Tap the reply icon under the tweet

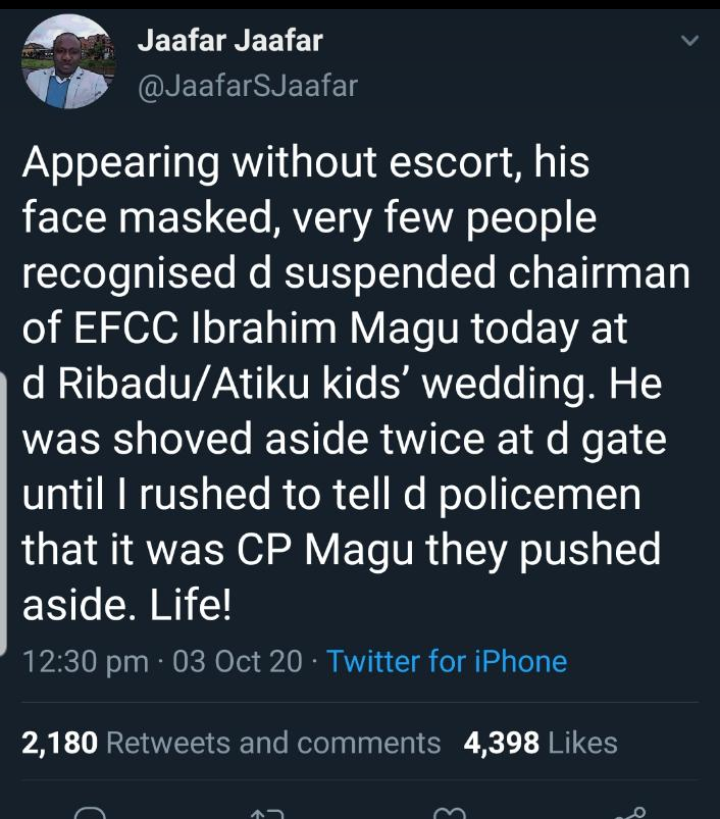point(90,813)
